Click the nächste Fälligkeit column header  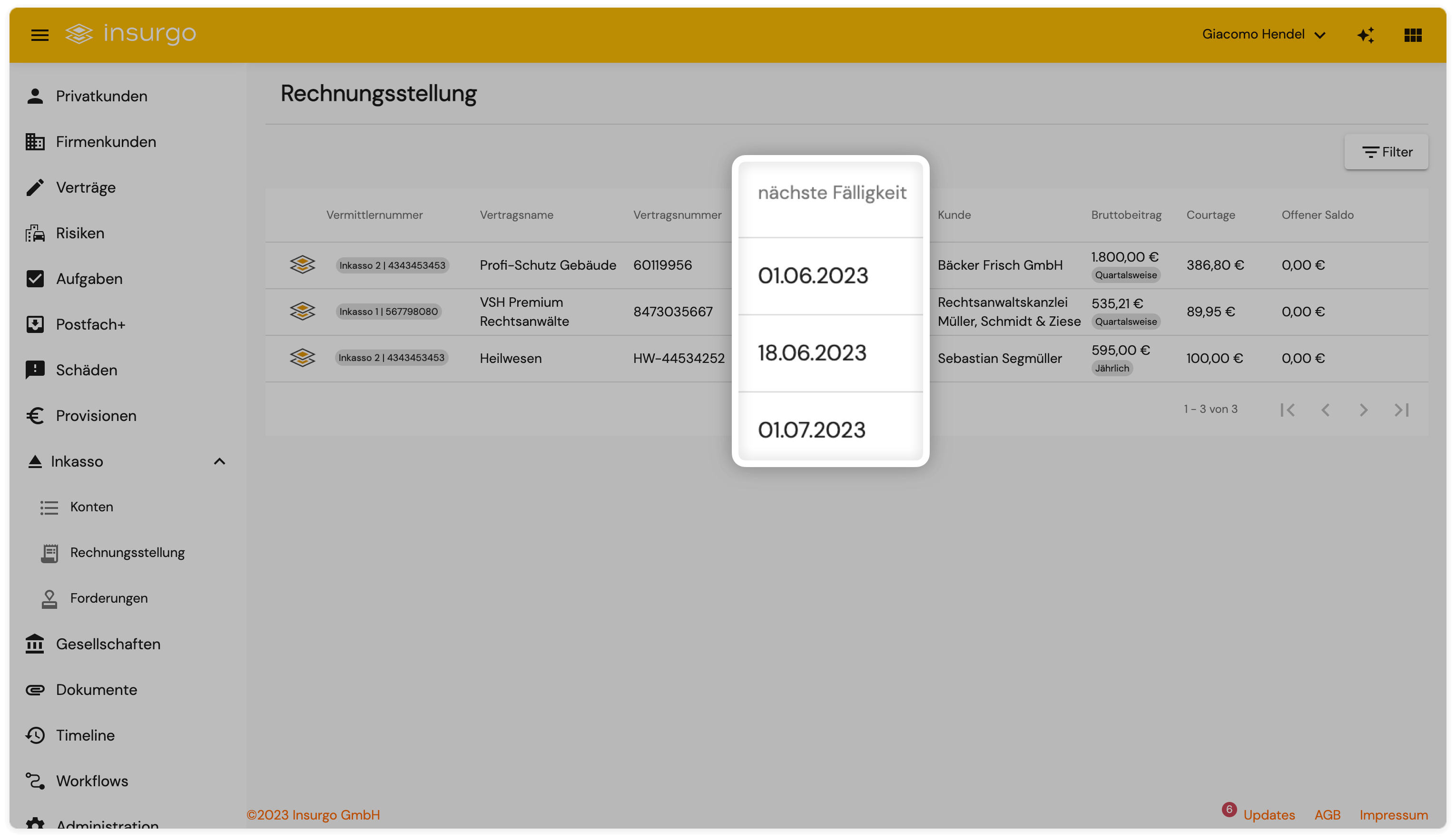pyautogui.click(x=832, y=192)
